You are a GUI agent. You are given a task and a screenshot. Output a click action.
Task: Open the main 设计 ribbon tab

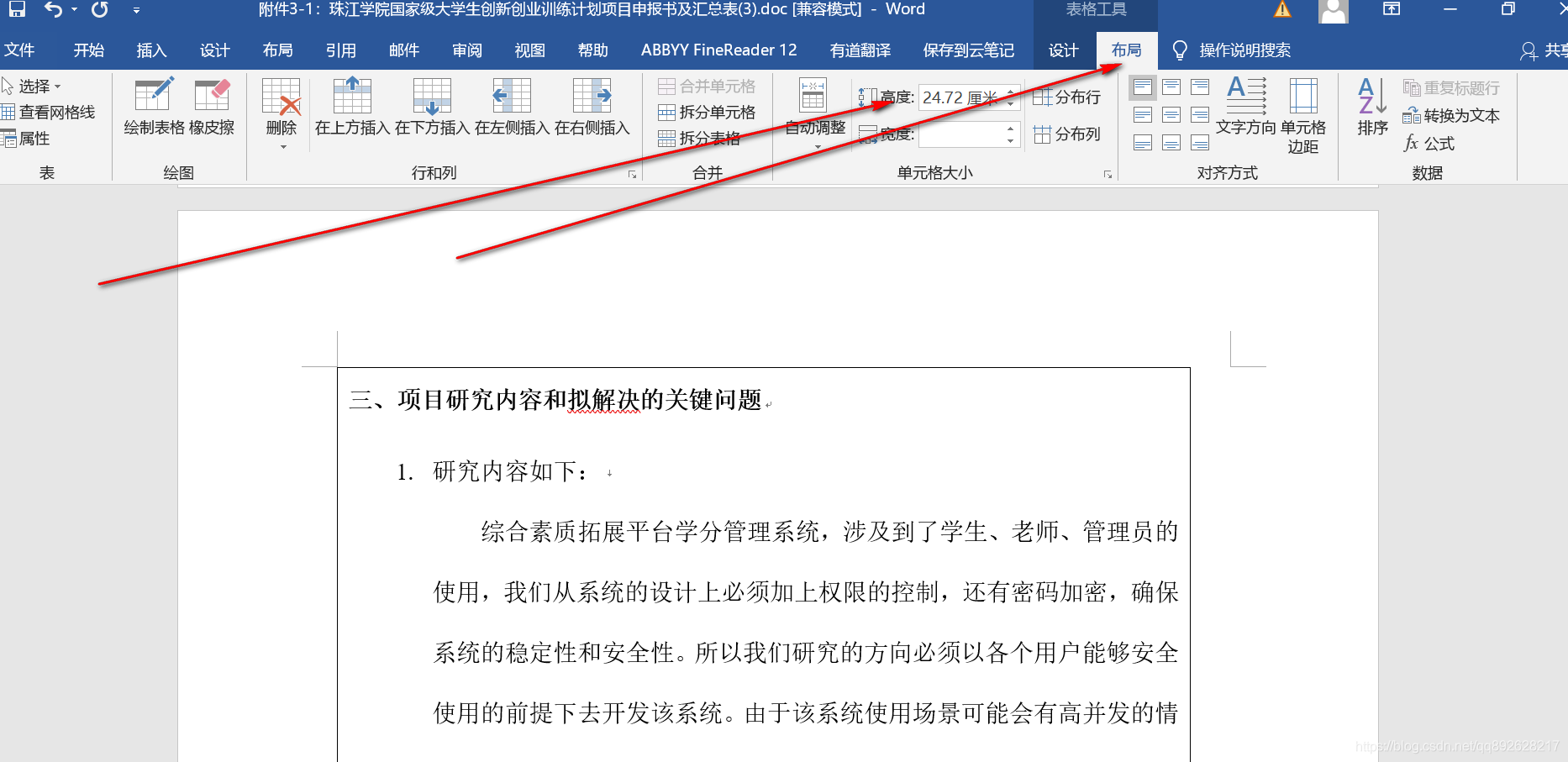pyautogui.click(x=214, y=50)
